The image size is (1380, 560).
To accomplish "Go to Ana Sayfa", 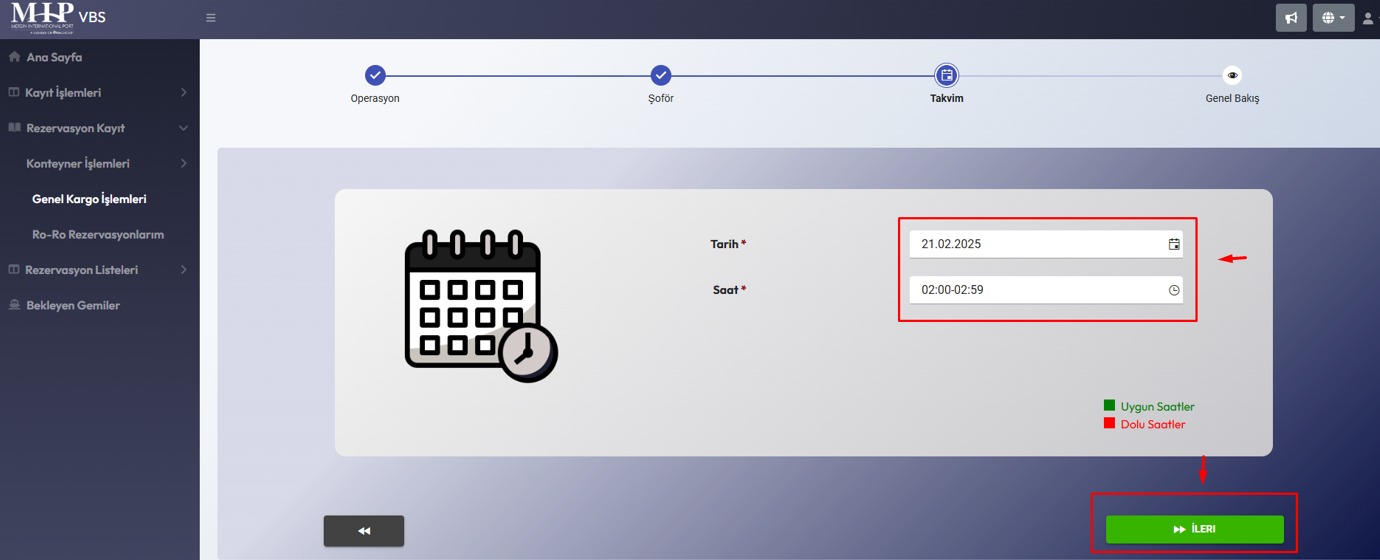I will click(54, 58).
